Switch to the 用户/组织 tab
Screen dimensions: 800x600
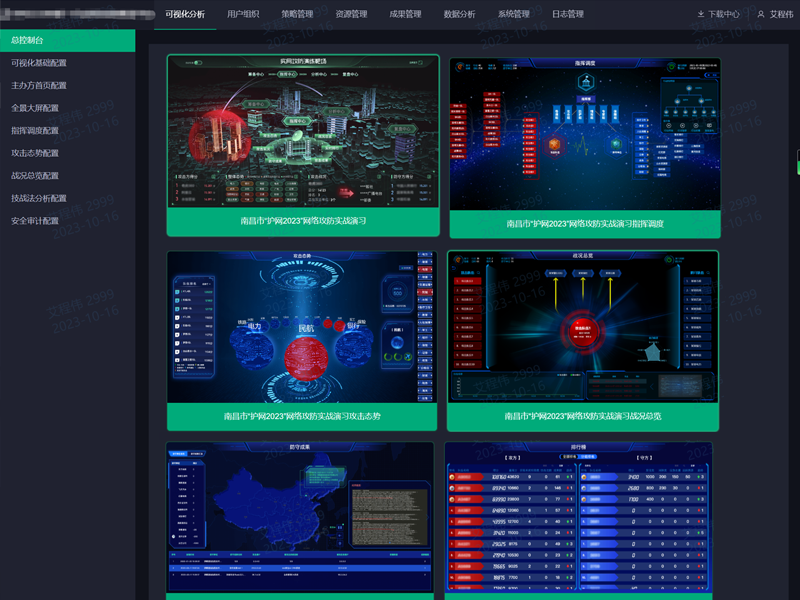click(x=243, y=15)
